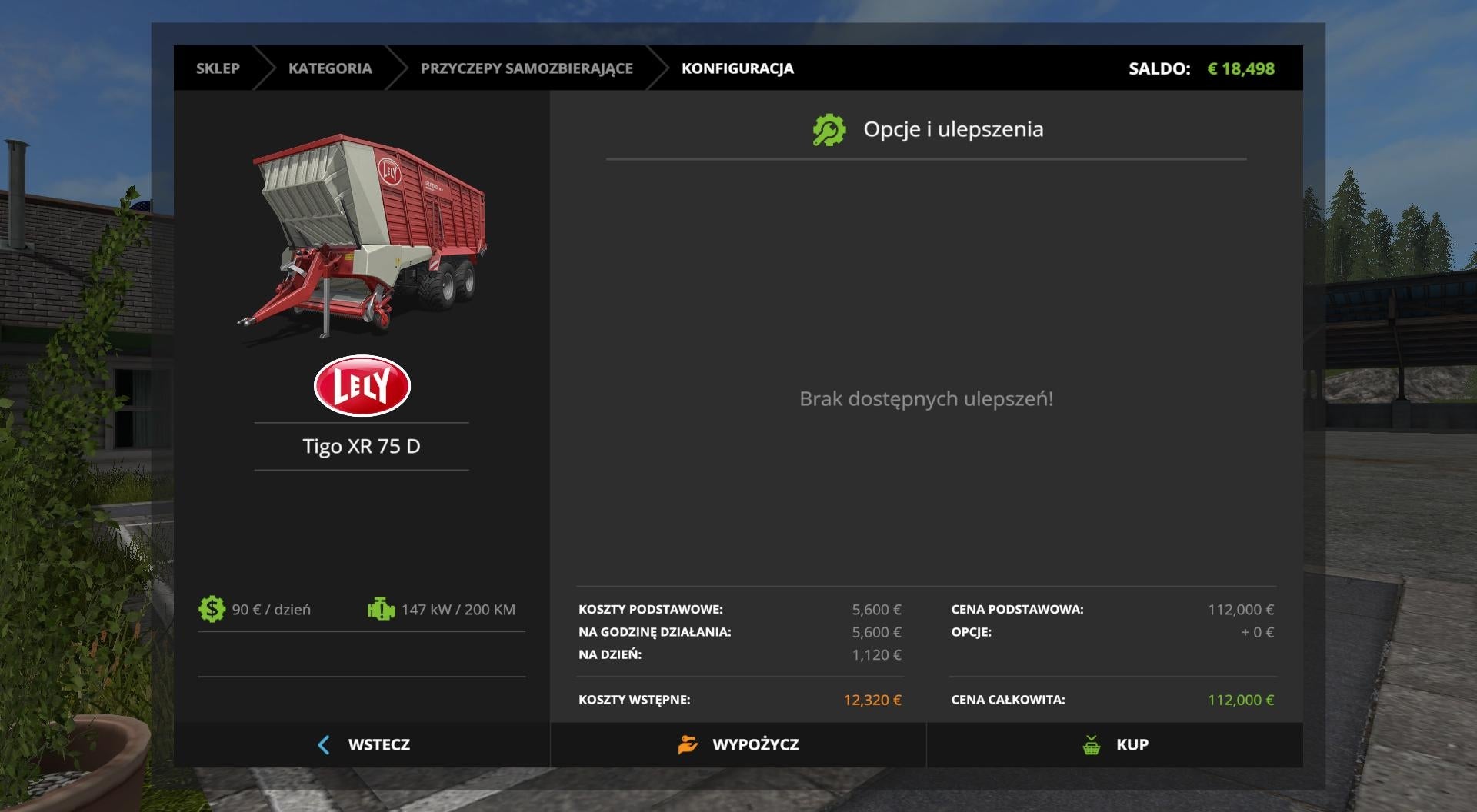
Task: Click the 90 € / dzień text
Action: tap(272, 610)
